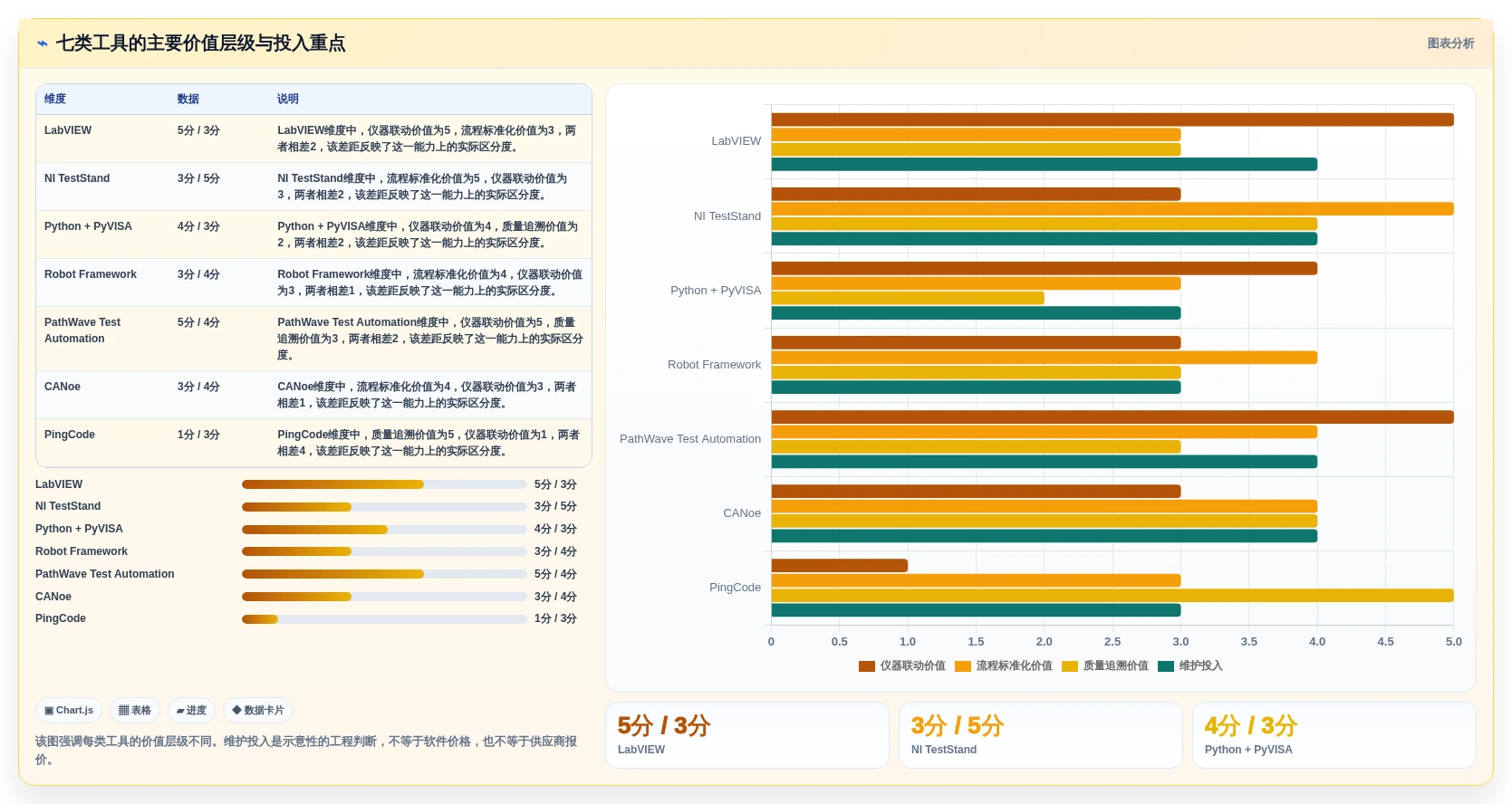The height and width of the screenshot is (804, 1512).
Task: Open the LabVIEW 5分 / 3分 data card
Action: coord(747,735)
